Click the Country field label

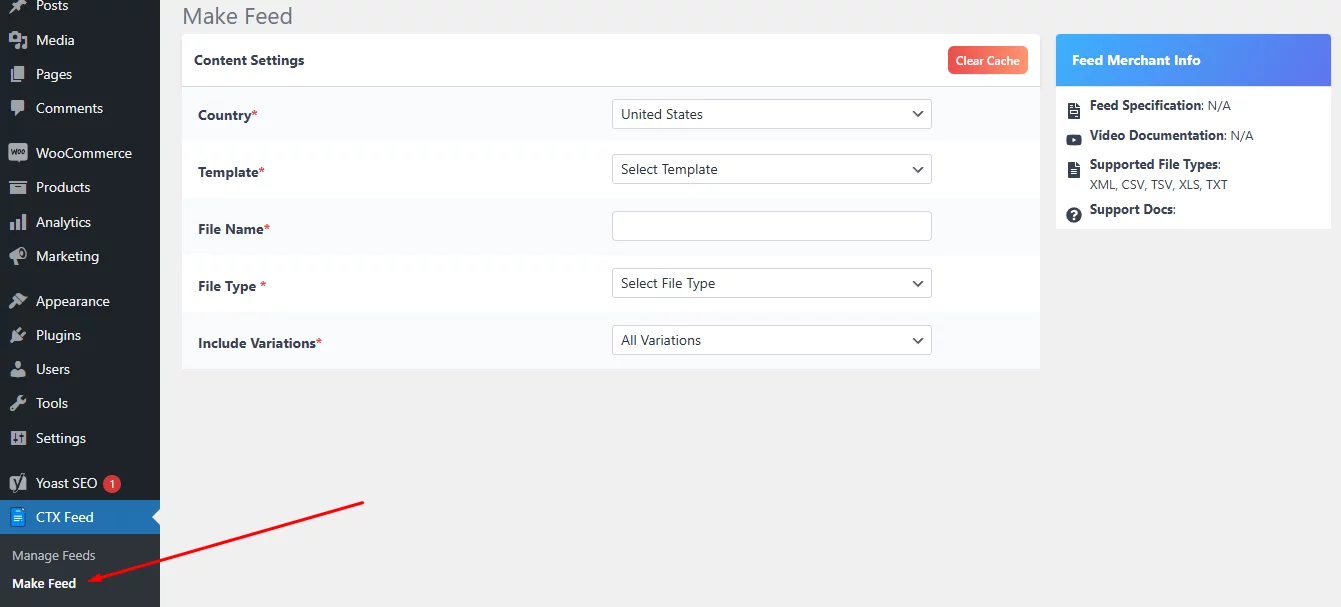pos(227,115)
